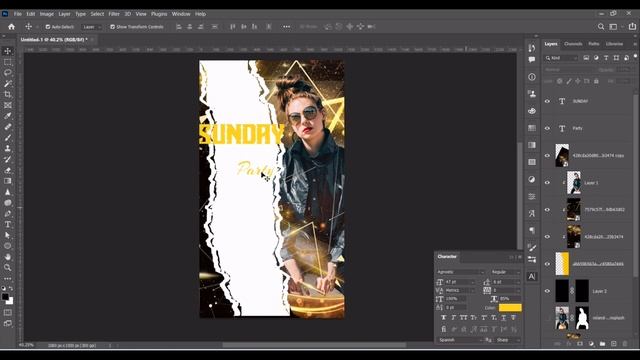
Task: Select the Brush tool
Action: click(8, 138)
